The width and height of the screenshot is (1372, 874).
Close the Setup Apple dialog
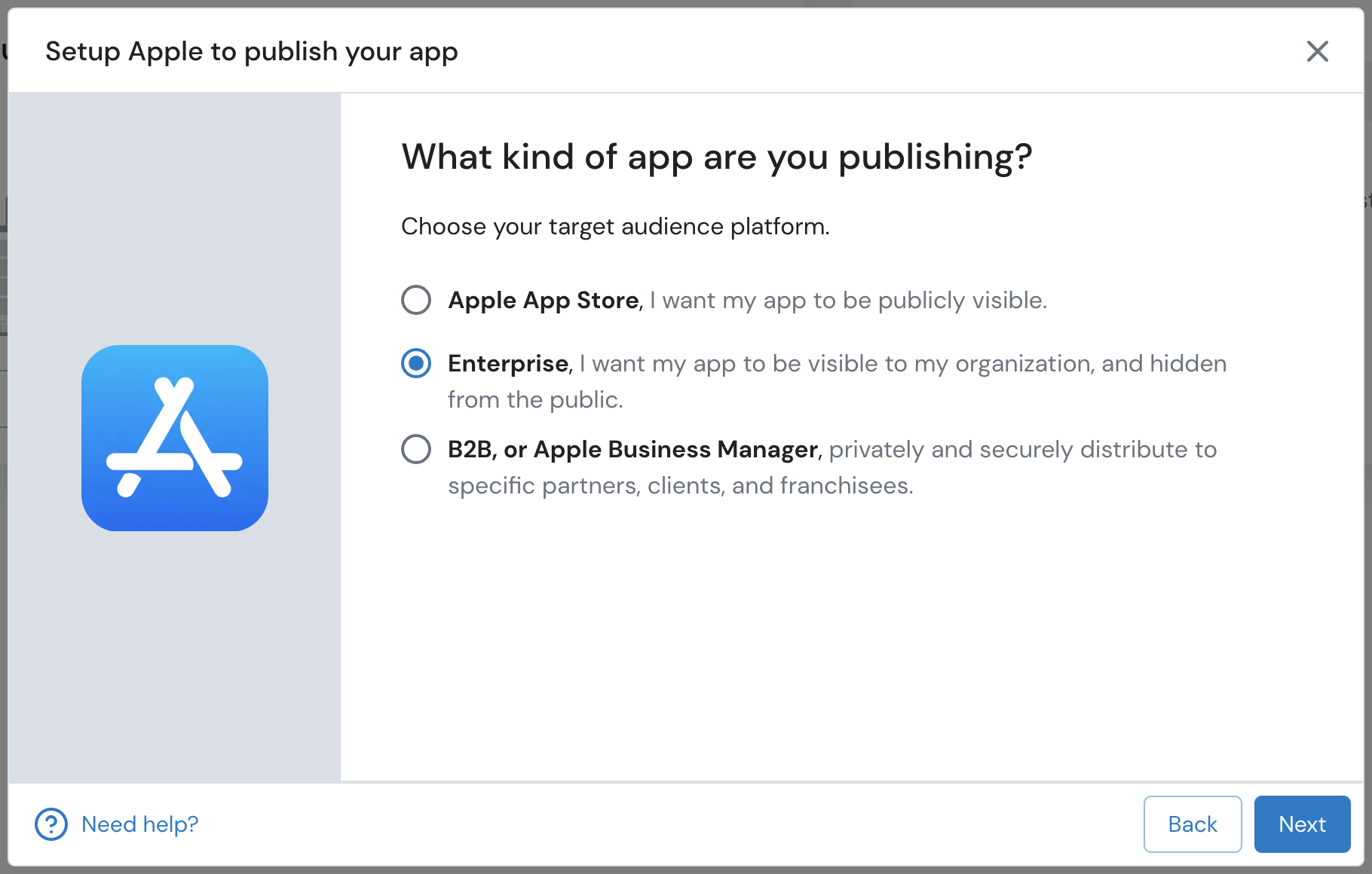point(1317,51)
